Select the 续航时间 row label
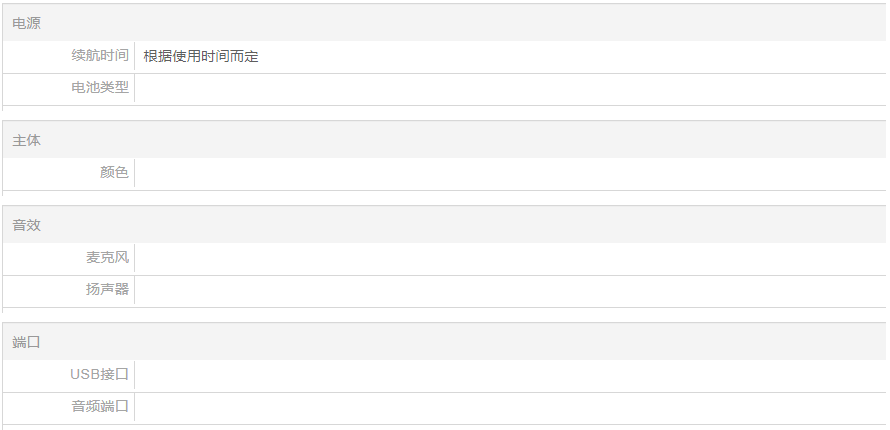Viewport: 890px width, 430px height. (100, 56)
